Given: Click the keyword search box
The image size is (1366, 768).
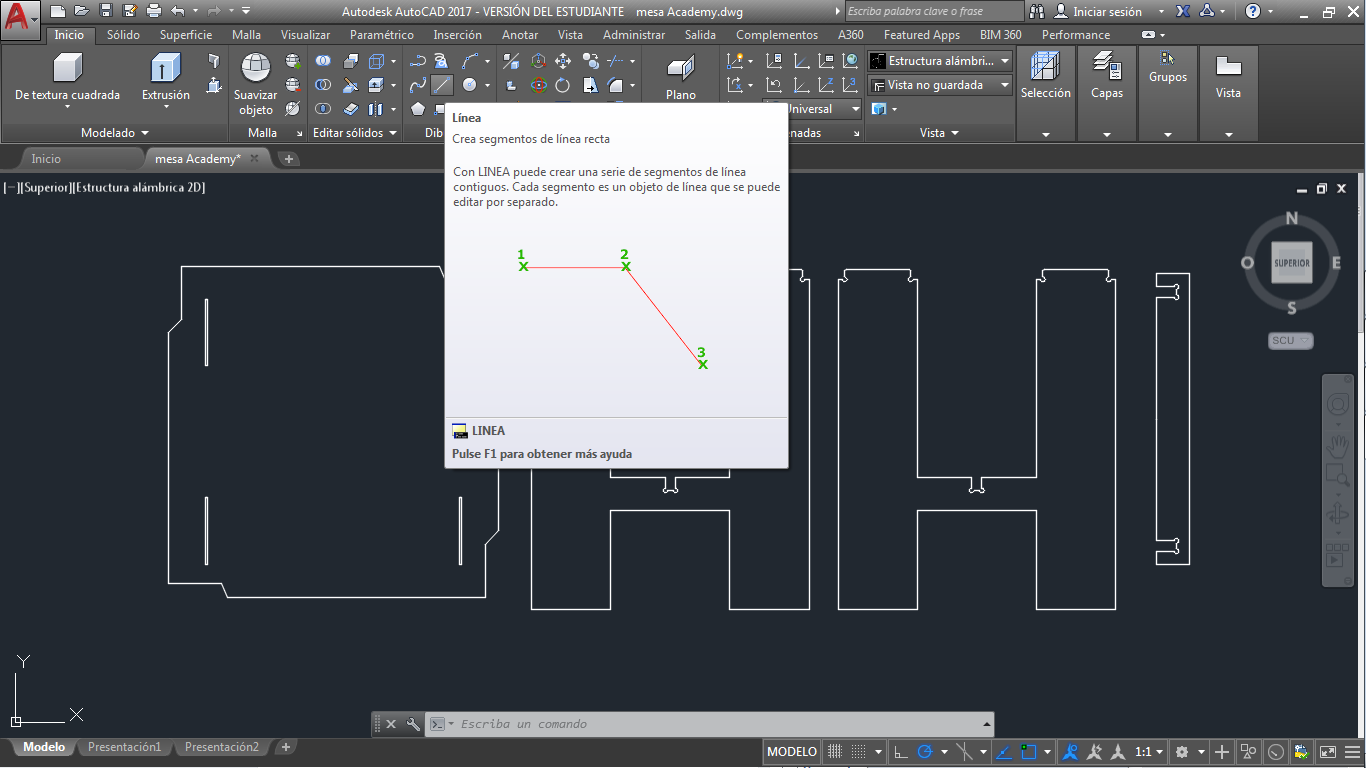Looking at the screenshot, I should (x=934, y=12).
